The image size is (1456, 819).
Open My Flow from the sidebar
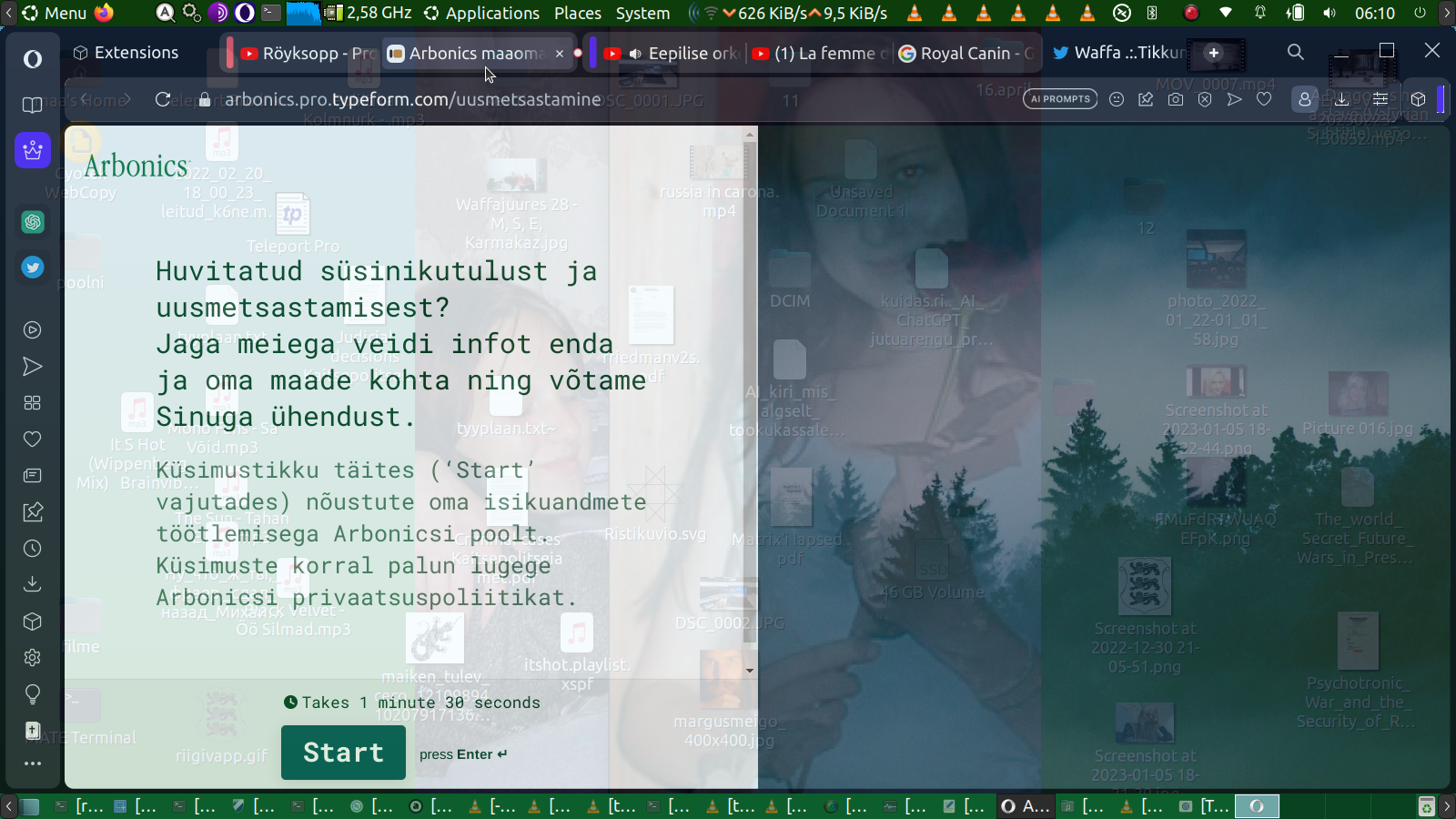(33, 367)
